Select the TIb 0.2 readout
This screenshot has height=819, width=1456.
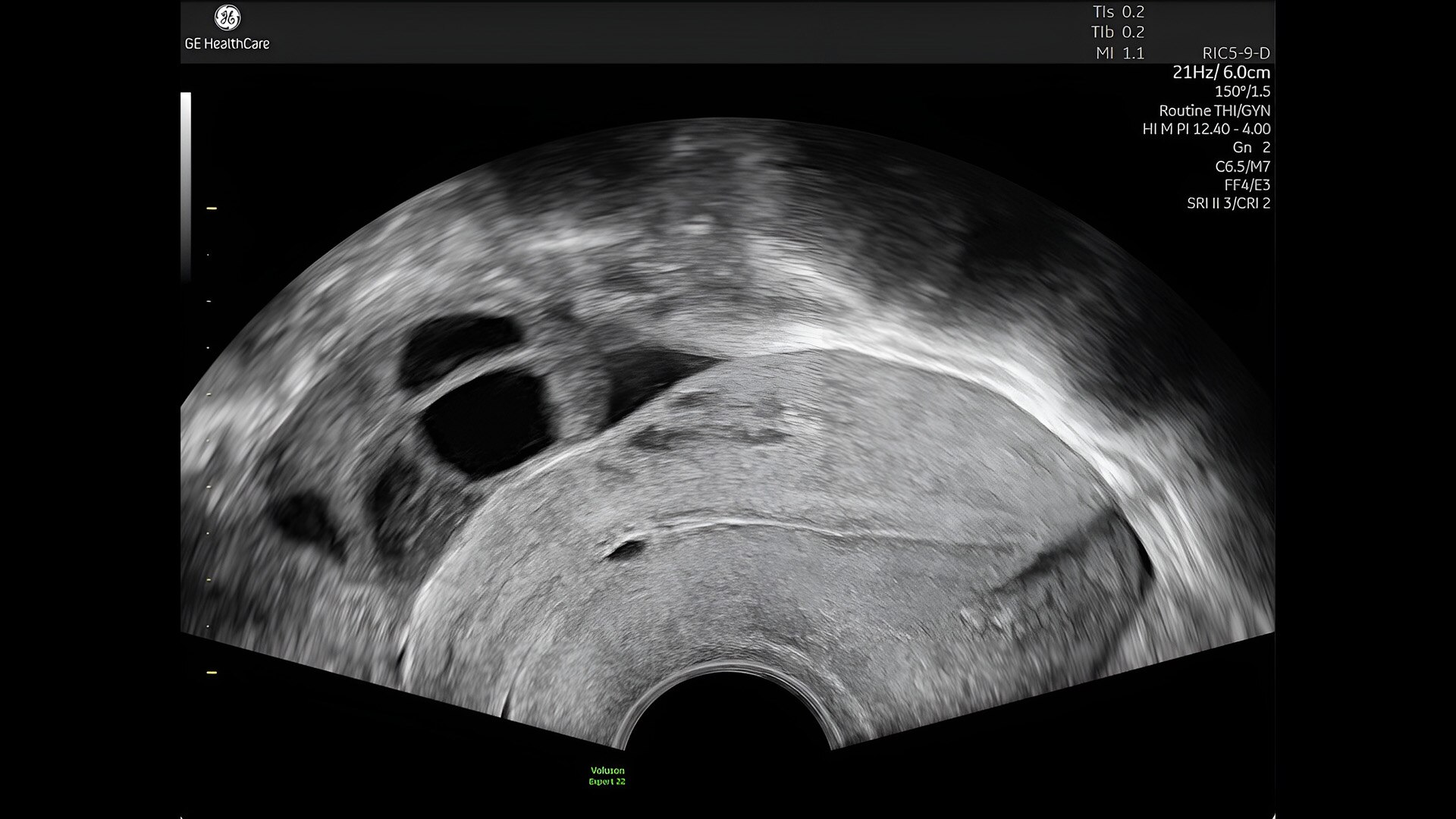click(1118, 33)
